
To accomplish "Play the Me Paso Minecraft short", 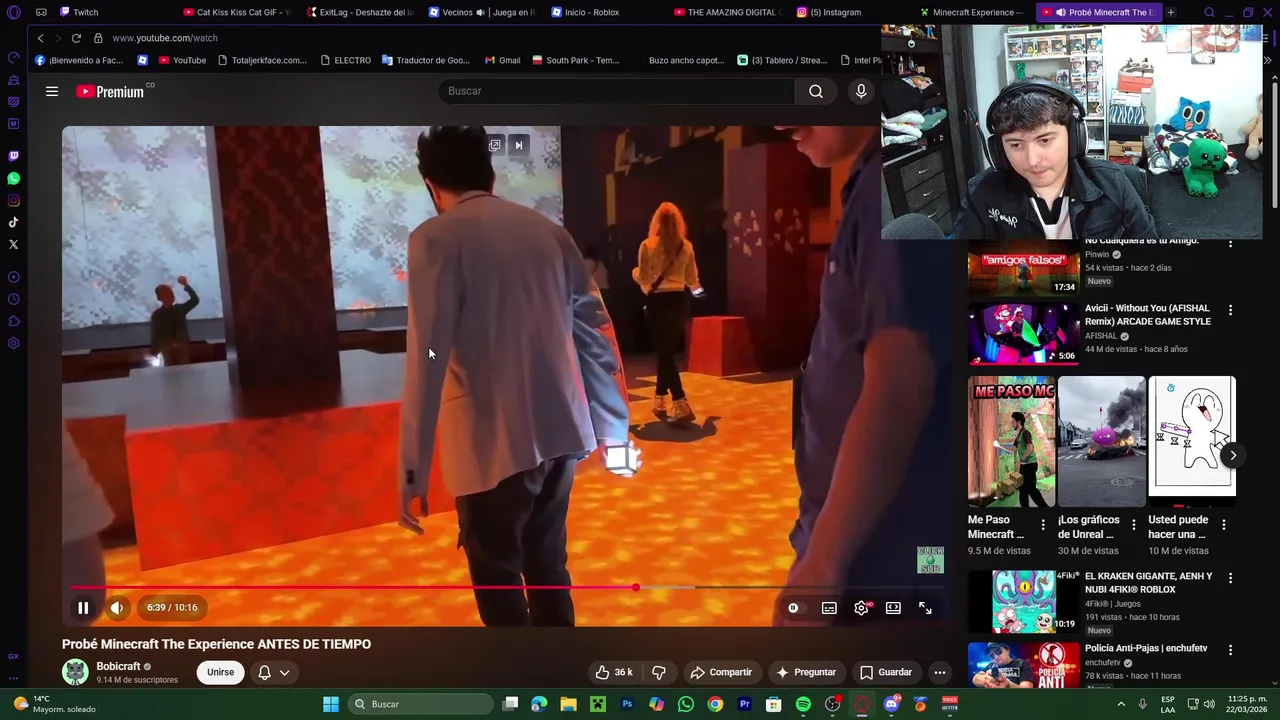I will point(1011,441).
